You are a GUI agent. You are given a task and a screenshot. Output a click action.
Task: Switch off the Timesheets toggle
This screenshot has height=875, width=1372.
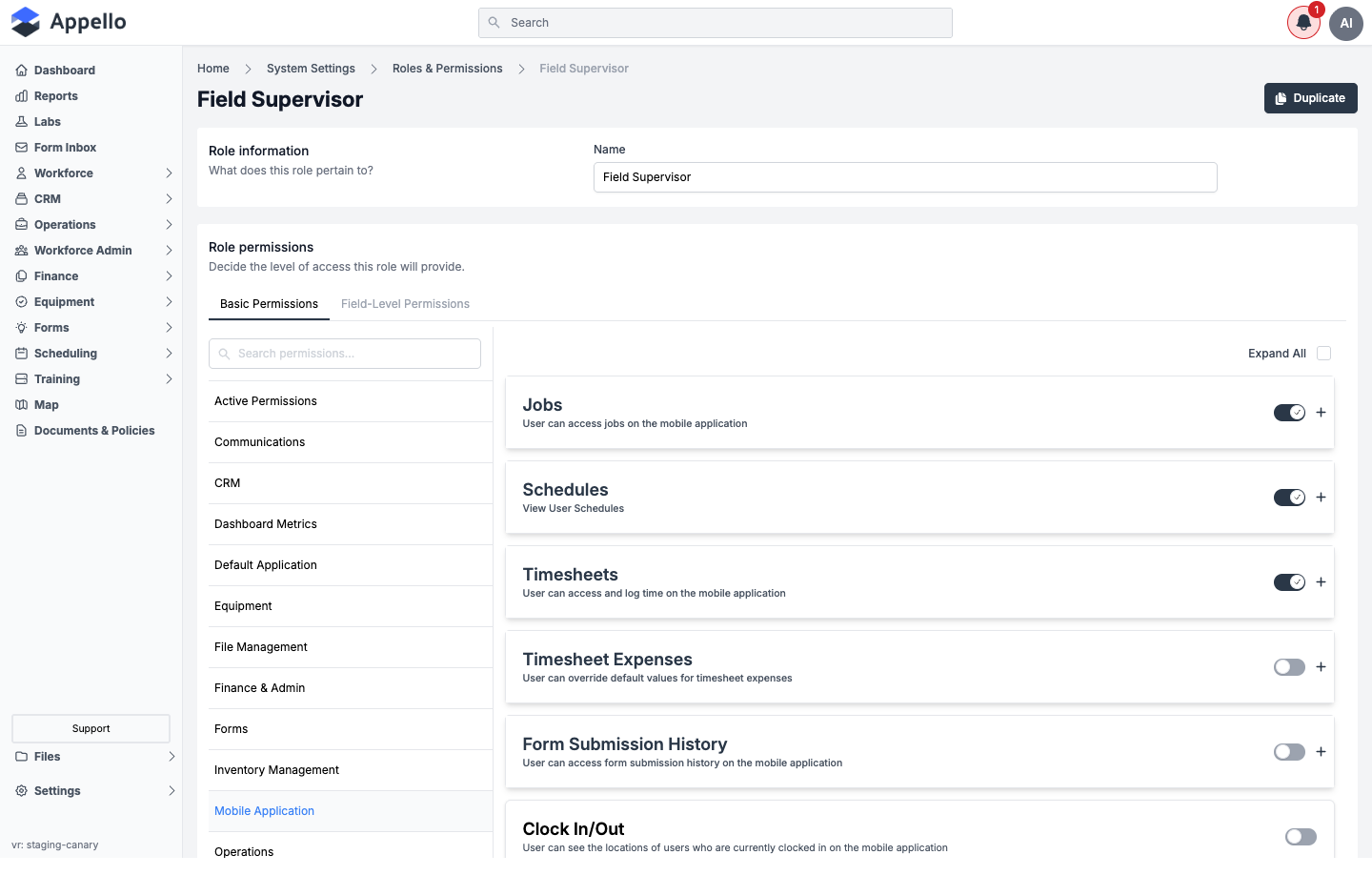(1289, 582)
